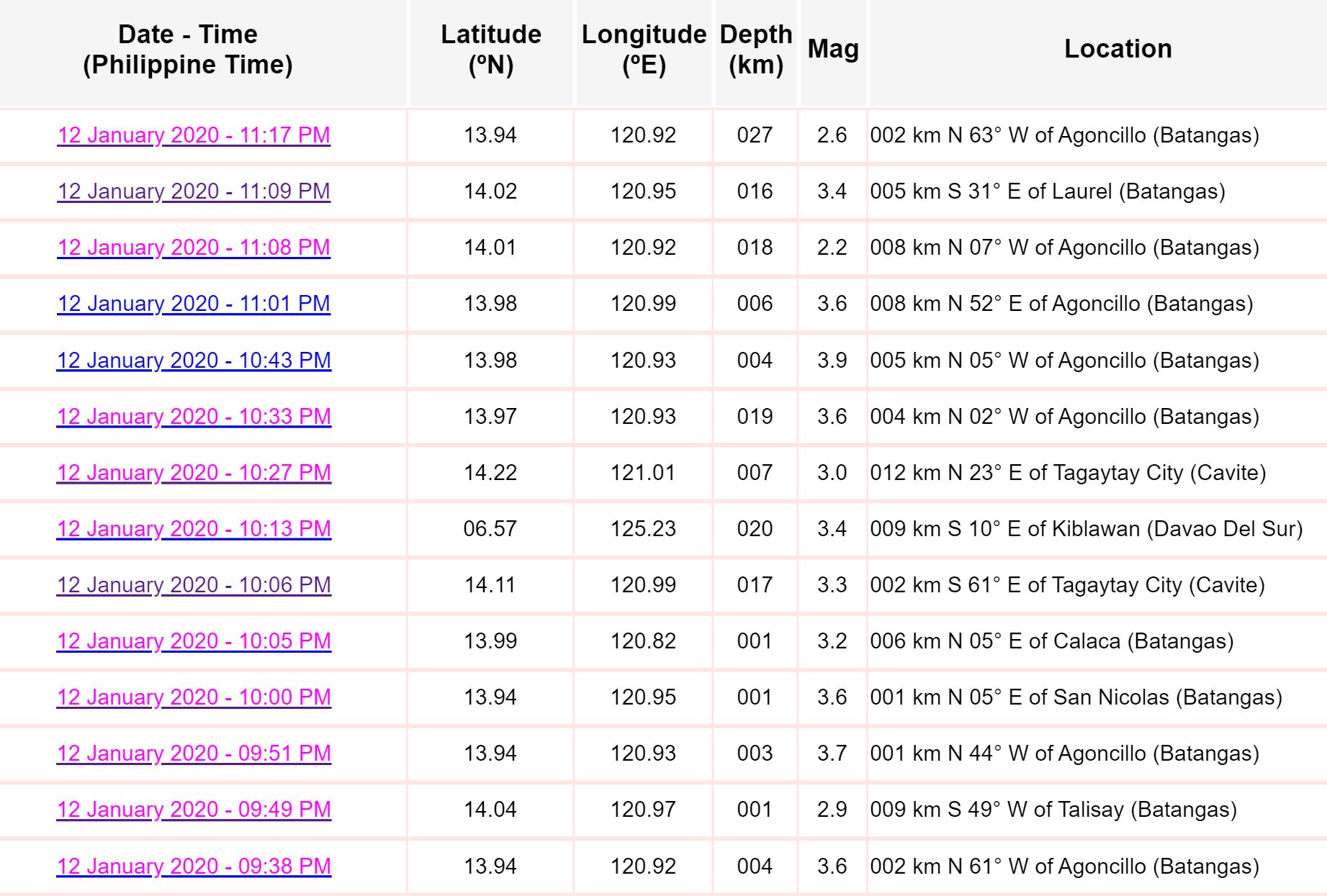Open the 10:33 PM earthquake details link

[194, 417]
